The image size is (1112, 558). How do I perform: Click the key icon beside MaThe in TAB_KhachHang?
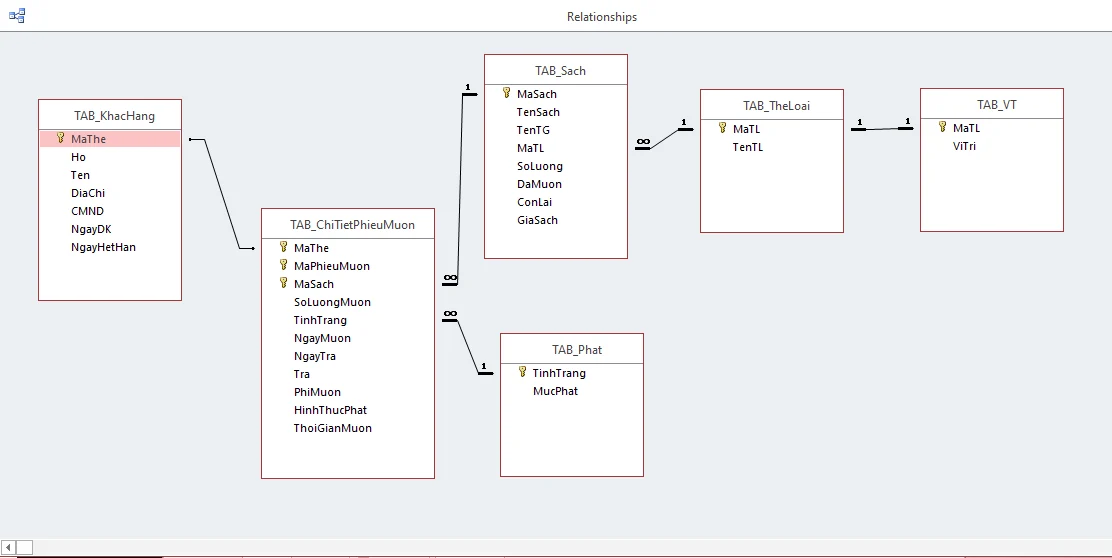coord(61,139)
